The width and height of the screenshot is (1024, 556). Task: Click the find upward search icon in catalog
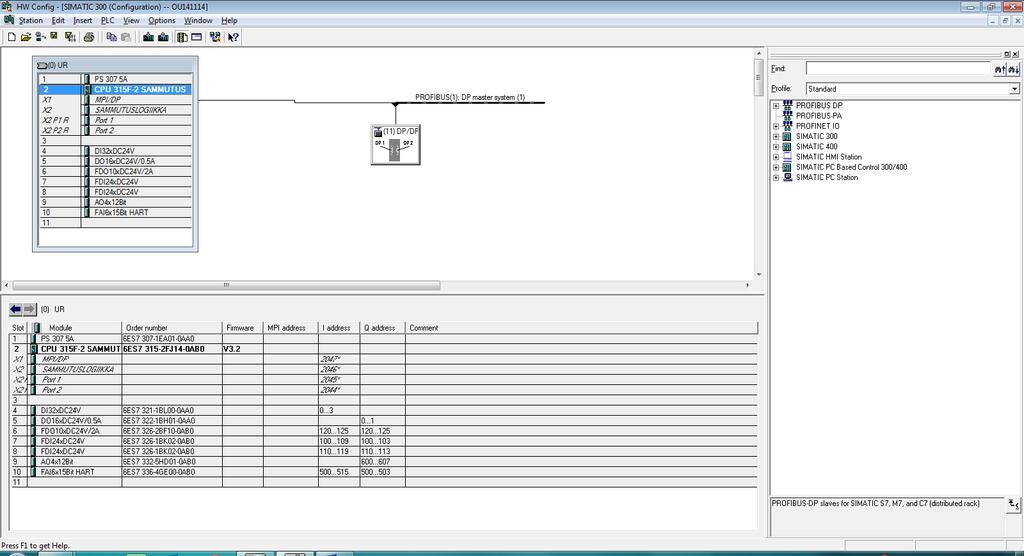click(999, 69)
